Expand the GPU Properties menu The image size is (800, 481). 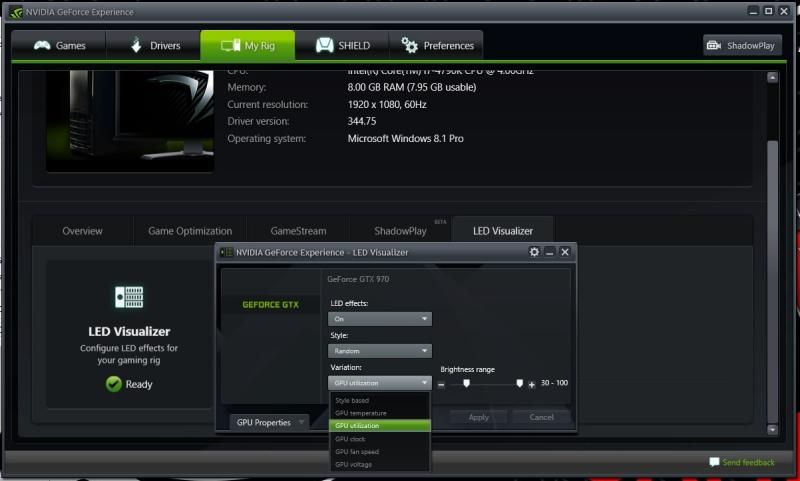(x=270, y=423)
